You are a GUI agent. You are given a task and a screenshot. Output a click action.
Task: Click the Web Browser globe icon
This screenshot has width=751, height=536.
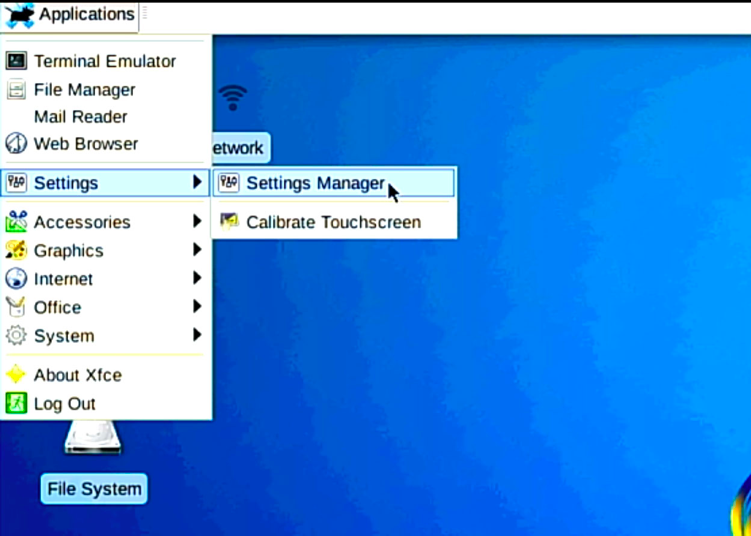16,144
